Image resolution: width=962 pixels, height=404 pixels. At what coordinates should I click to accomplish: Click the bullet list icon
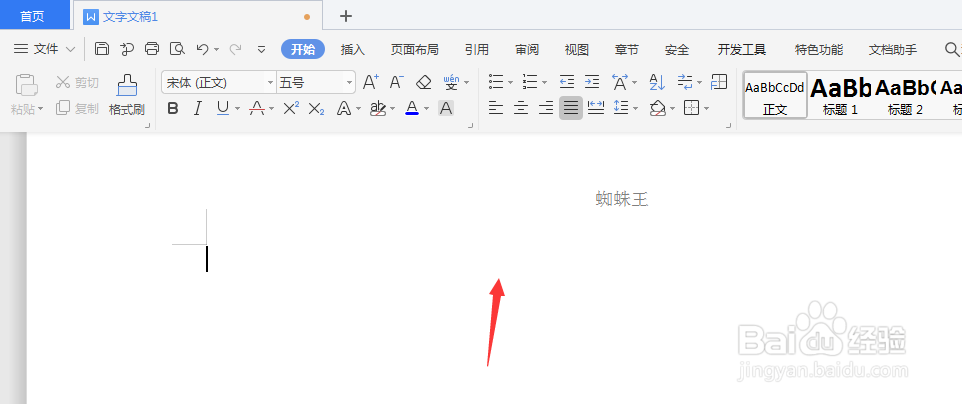point(496,81)
